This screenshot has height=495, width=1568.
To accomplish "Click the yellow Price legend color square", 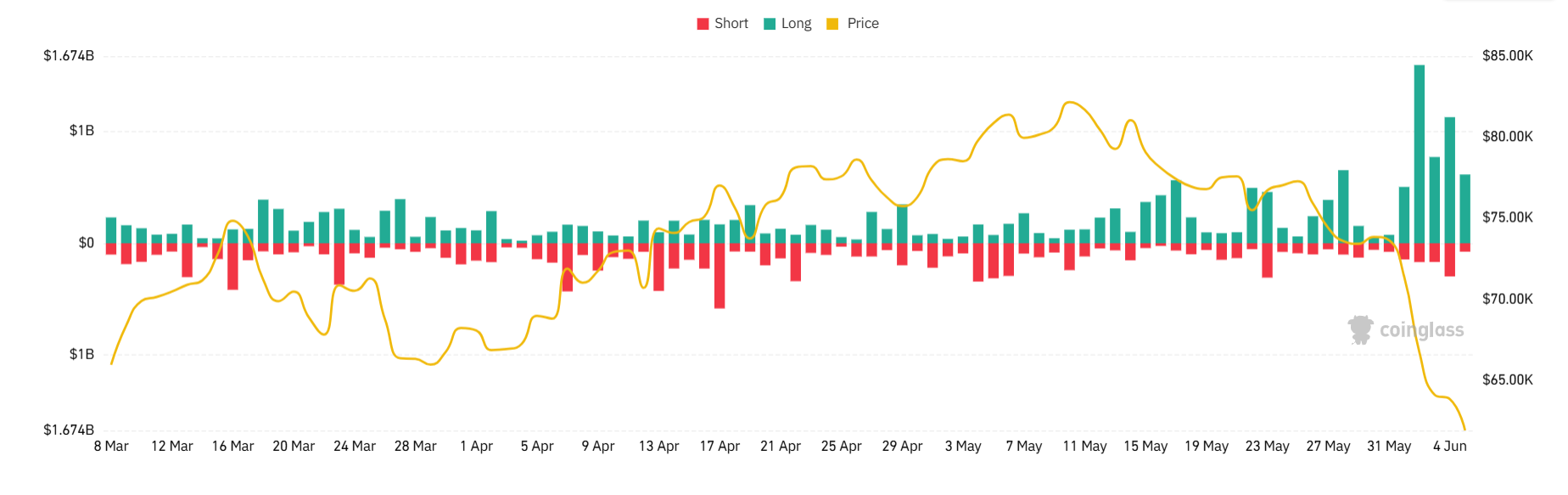I will click(832, 24).
